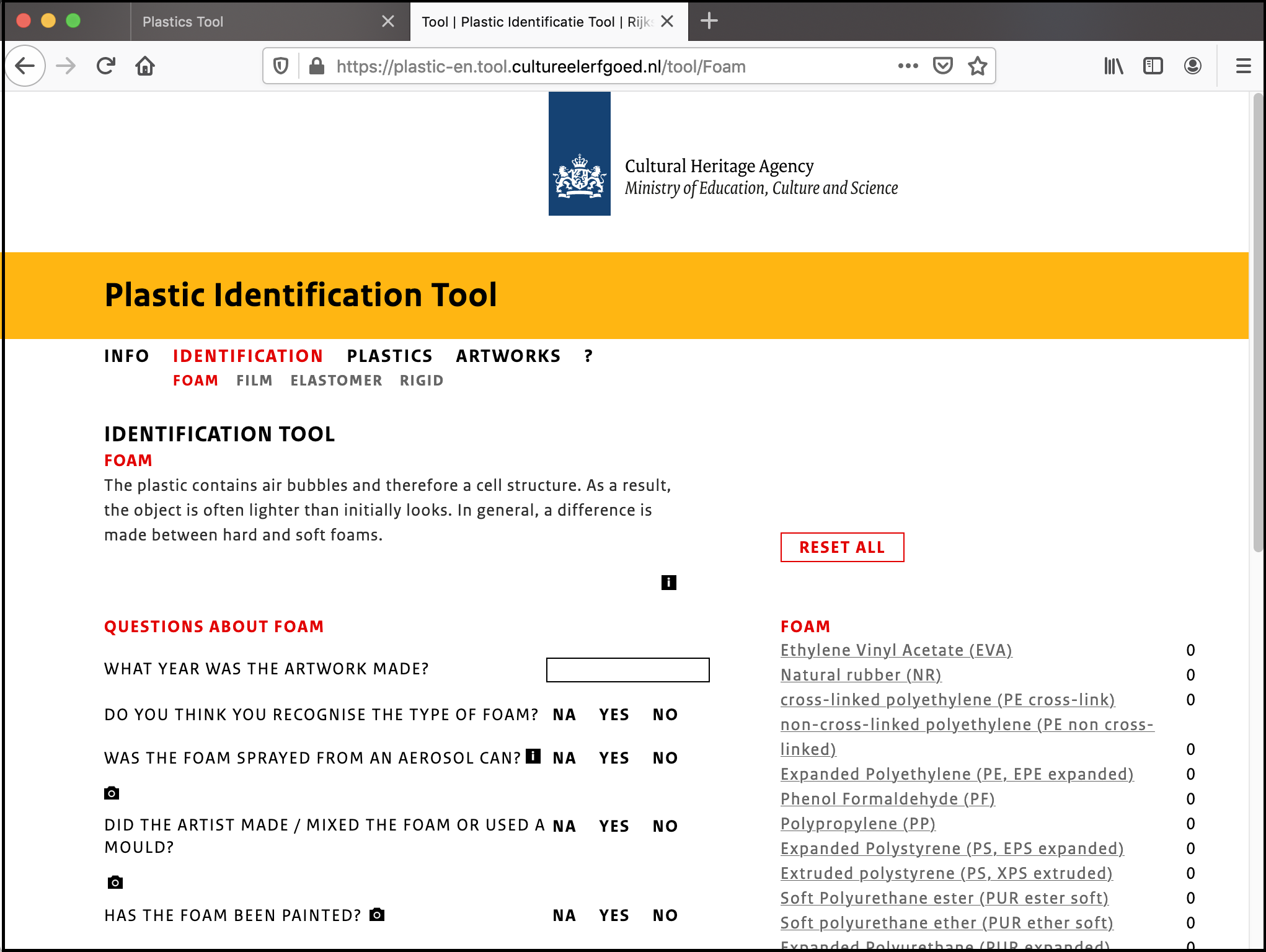Screen dimensions: 1266x952
Task: Click camera icon under aerosol can question
Action: (x=112, y=793)
